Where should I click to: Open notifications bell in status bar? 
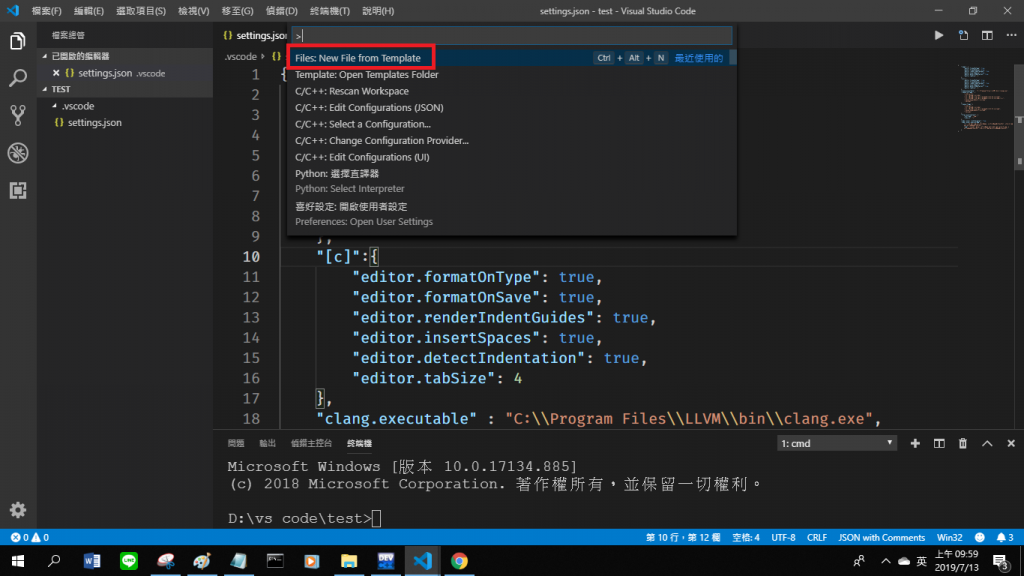click(1004, 537)
